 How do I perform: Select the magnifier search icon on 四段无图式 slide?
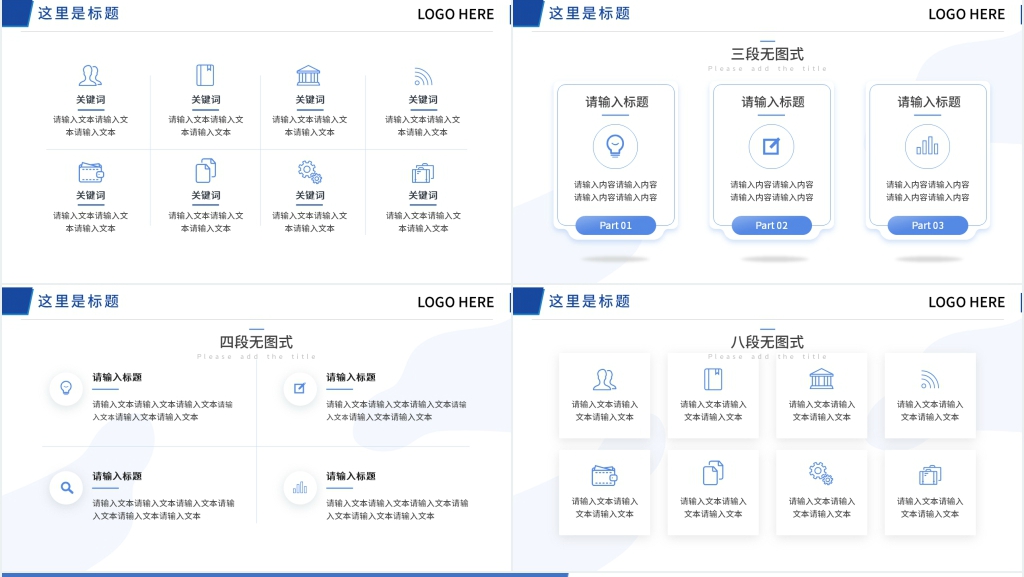(x=67, y=488)
